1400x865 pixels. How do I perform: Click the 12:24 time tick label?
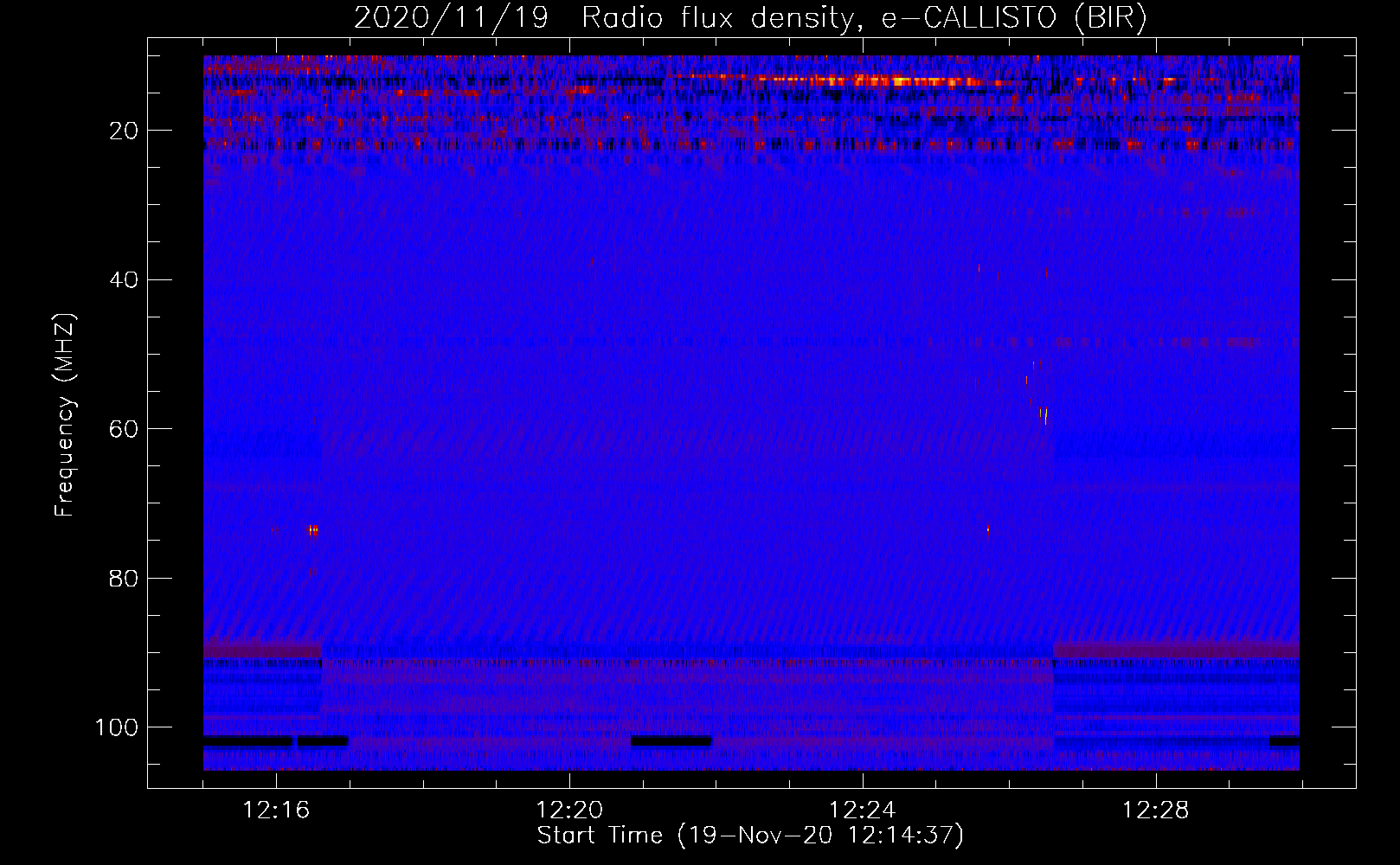(862, 811)
